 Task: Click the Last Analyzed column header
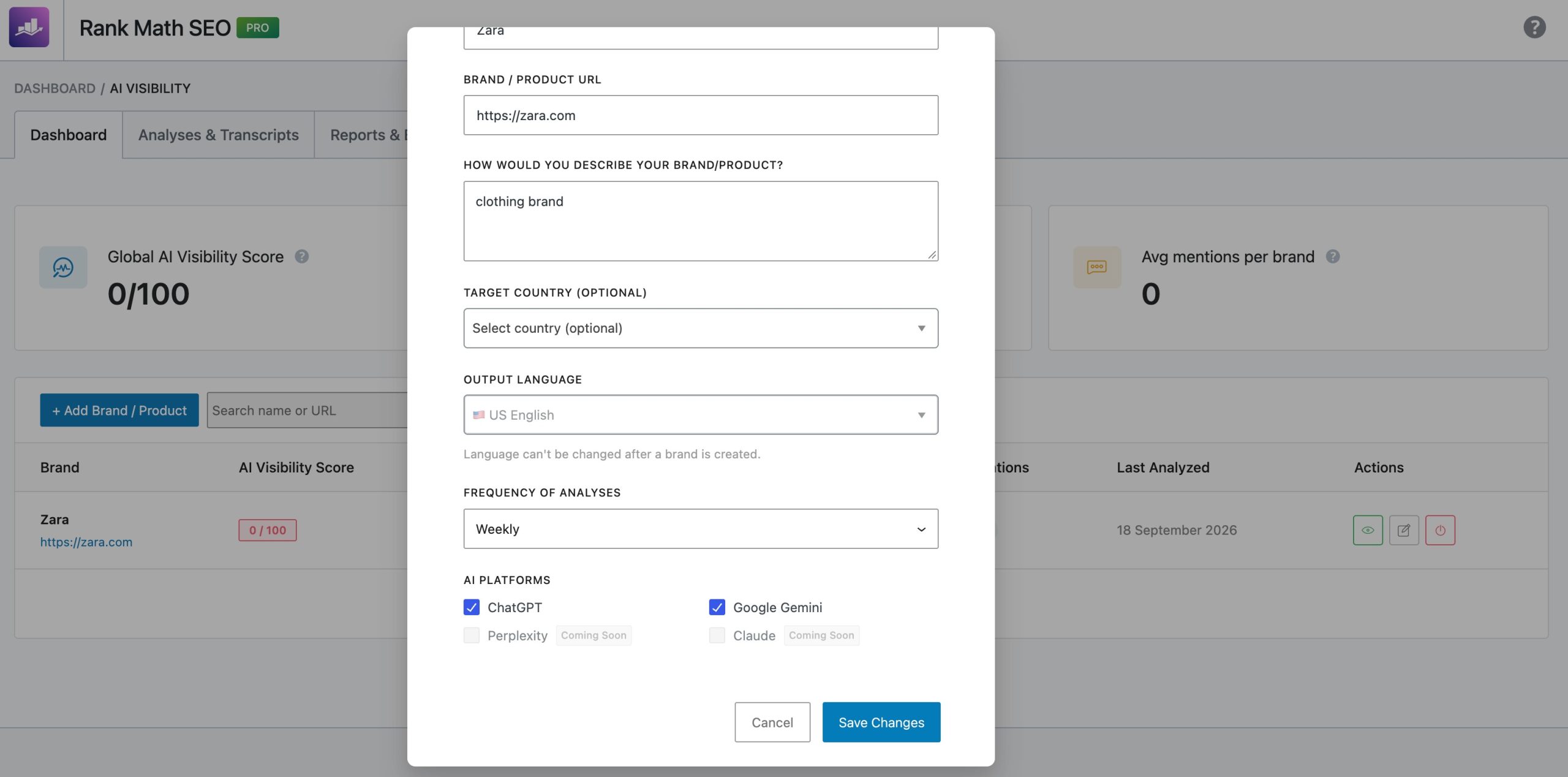tap(1163, 468)
